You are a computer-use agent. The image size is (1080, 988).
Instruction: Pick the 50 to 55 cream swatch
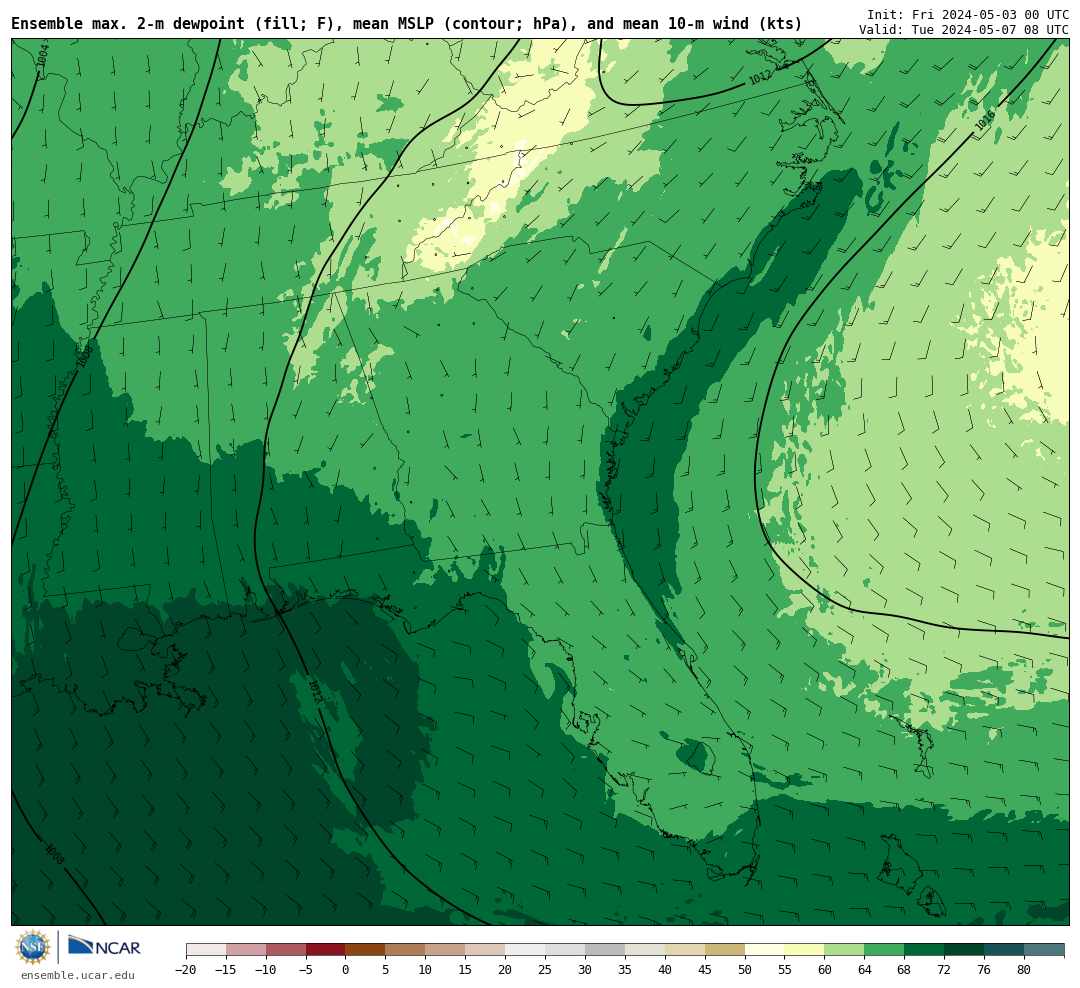[765, 950]
